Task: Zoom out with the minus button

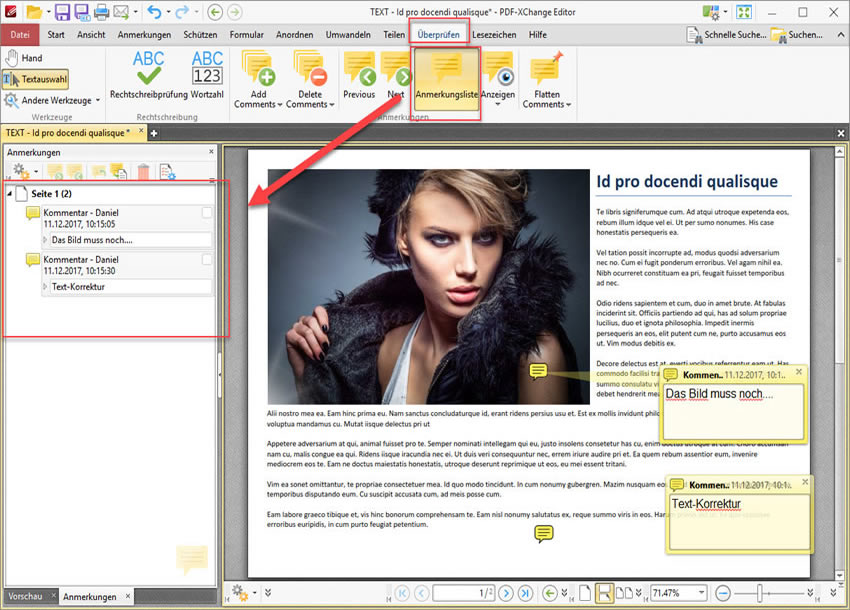Action: (723, 593)
